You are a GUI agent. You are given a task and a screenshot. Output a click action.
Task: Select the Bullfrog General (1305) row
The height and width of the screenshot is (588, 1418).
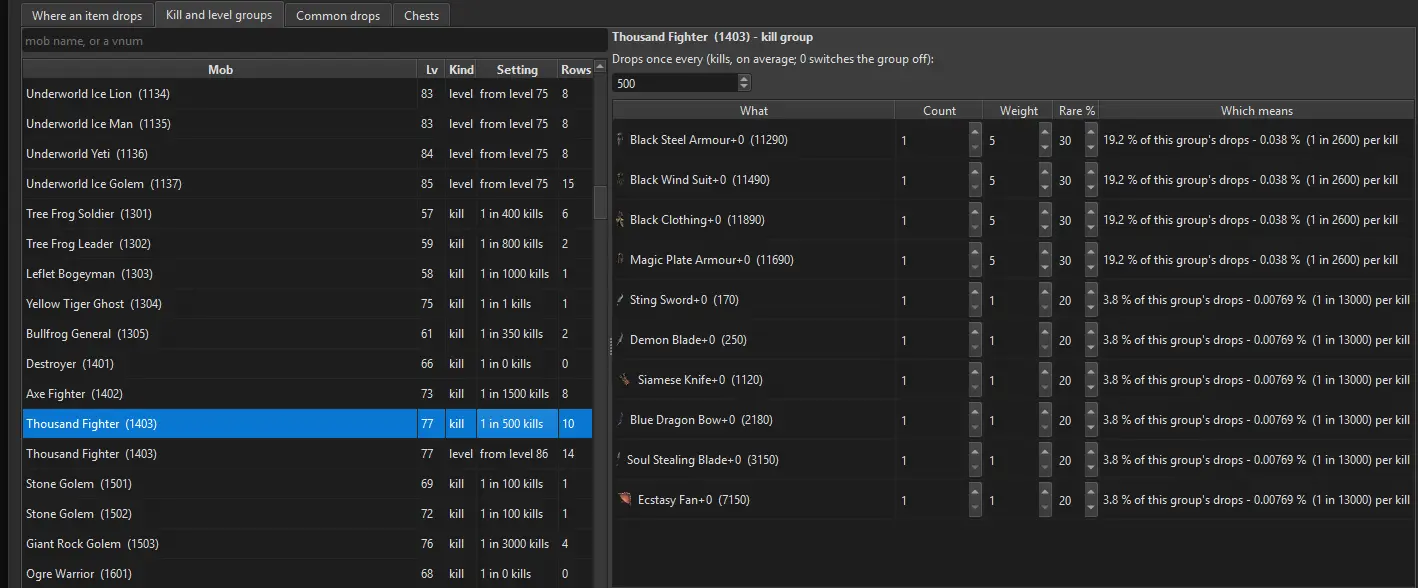click(x=307, y=334)
